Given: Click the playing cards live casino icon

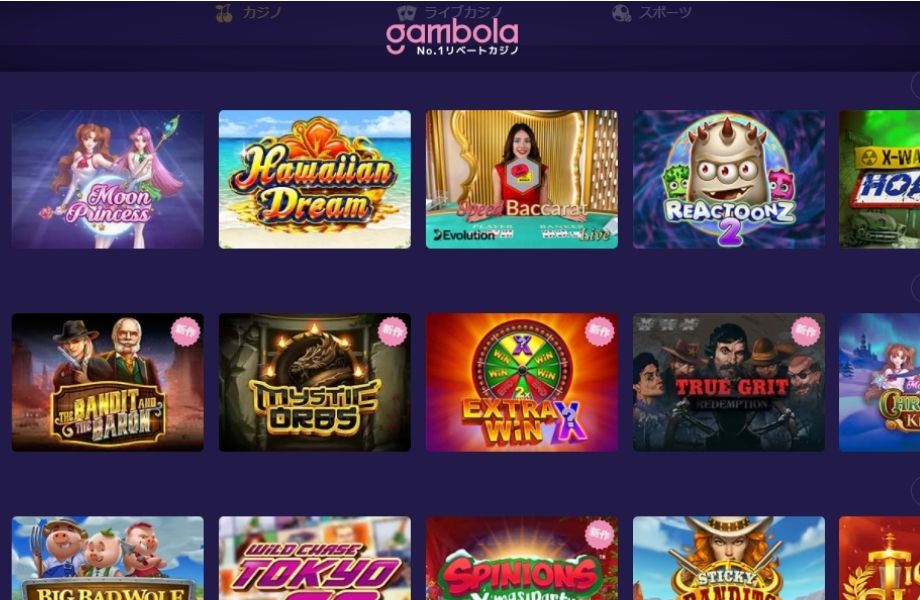Looking at the screenshot, I should pos(406,13).
